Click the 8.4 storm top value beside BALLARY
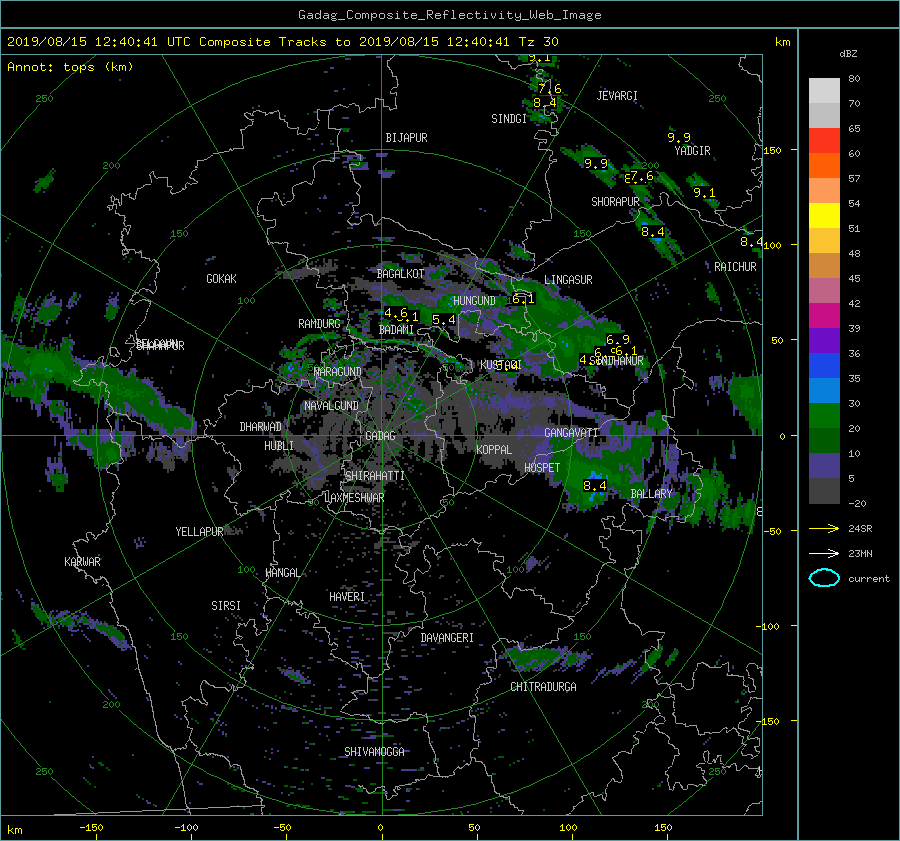 point(595,486)
